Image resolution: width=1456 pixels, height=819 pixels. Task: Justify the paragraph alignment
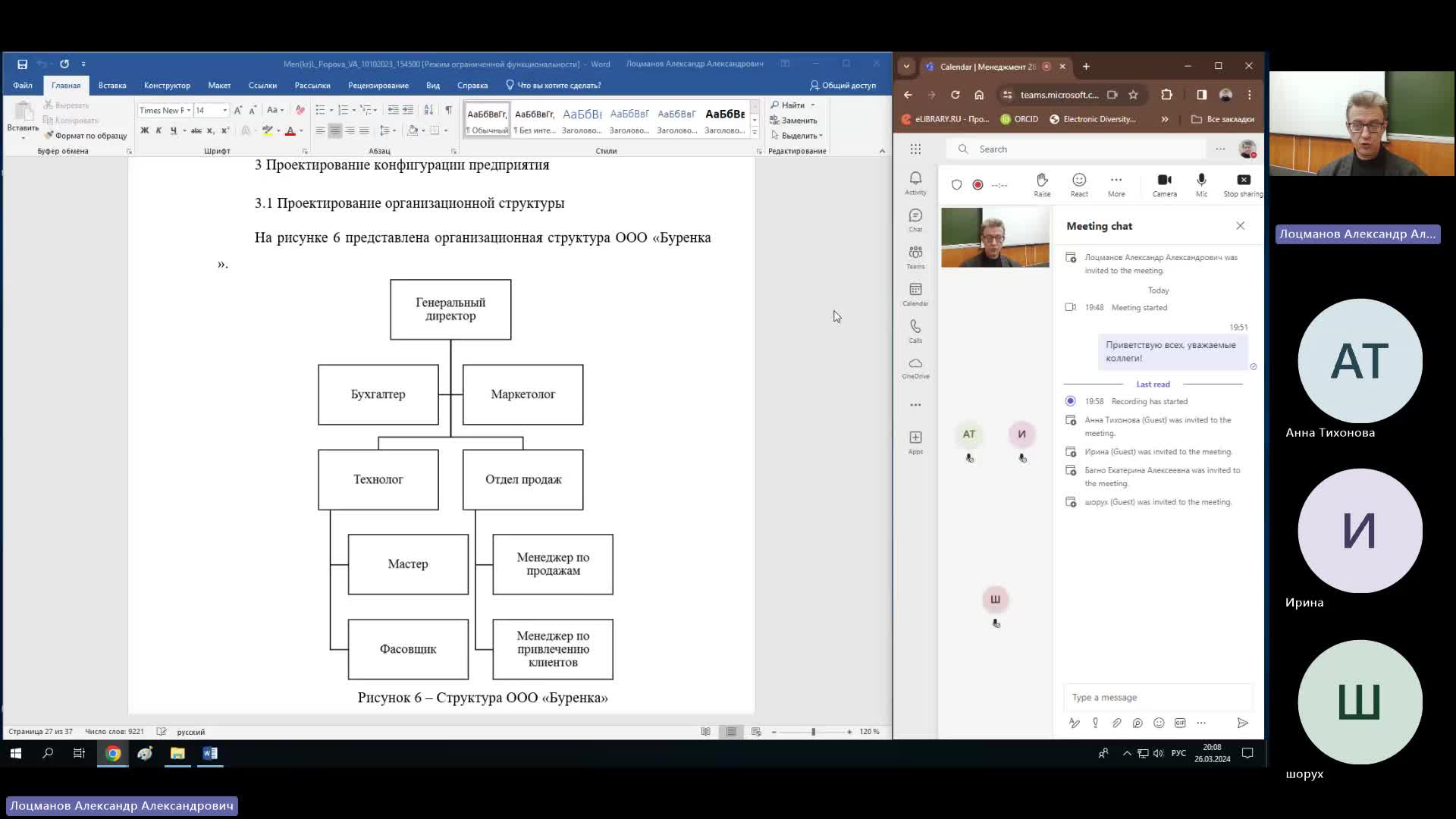364,130
